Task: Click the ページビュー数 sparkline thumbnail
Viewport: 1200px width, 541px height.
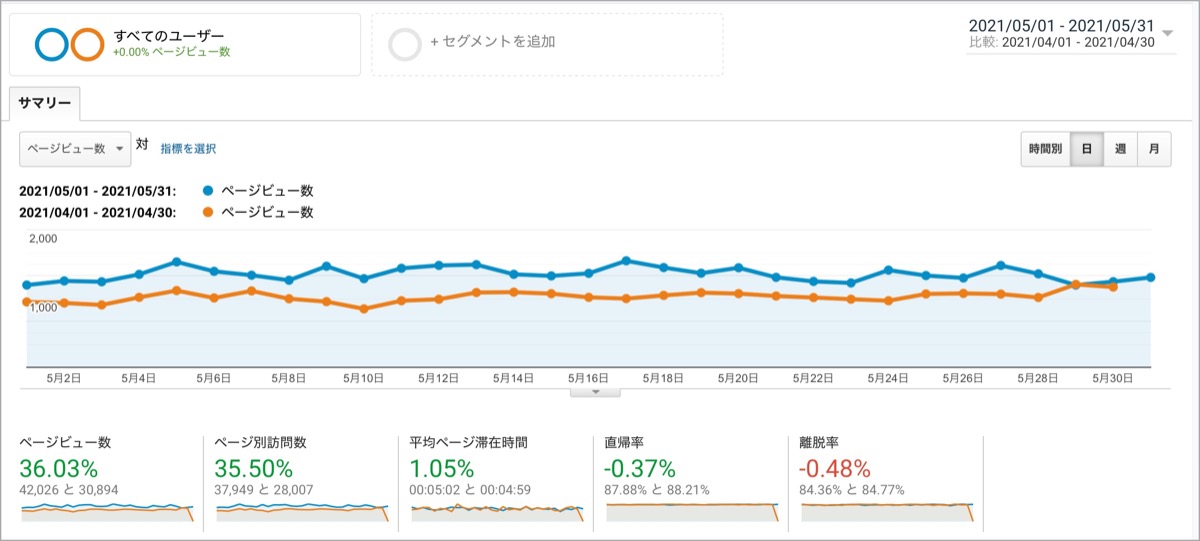Action: coord(106,511)
